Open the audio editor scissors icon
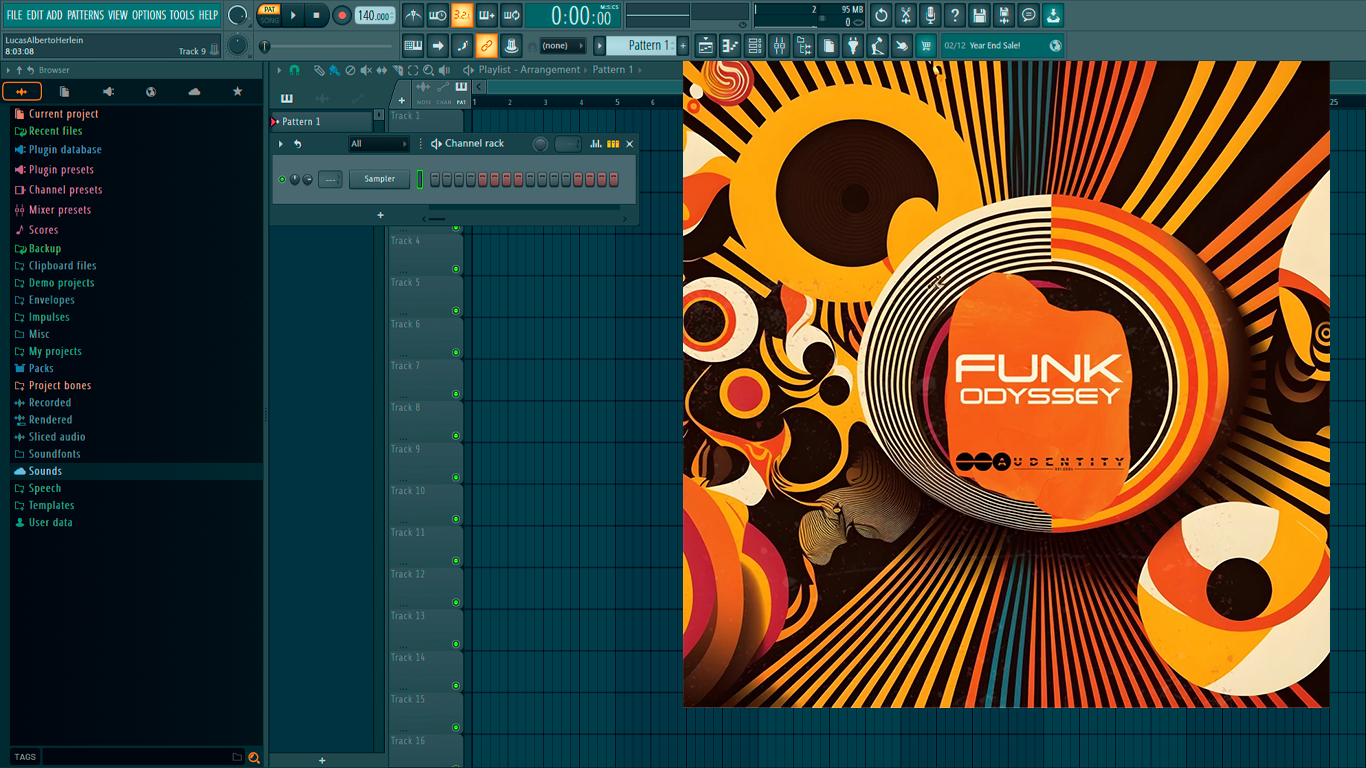This screenshot has height=768, width=1366. (x=906, y=15)
